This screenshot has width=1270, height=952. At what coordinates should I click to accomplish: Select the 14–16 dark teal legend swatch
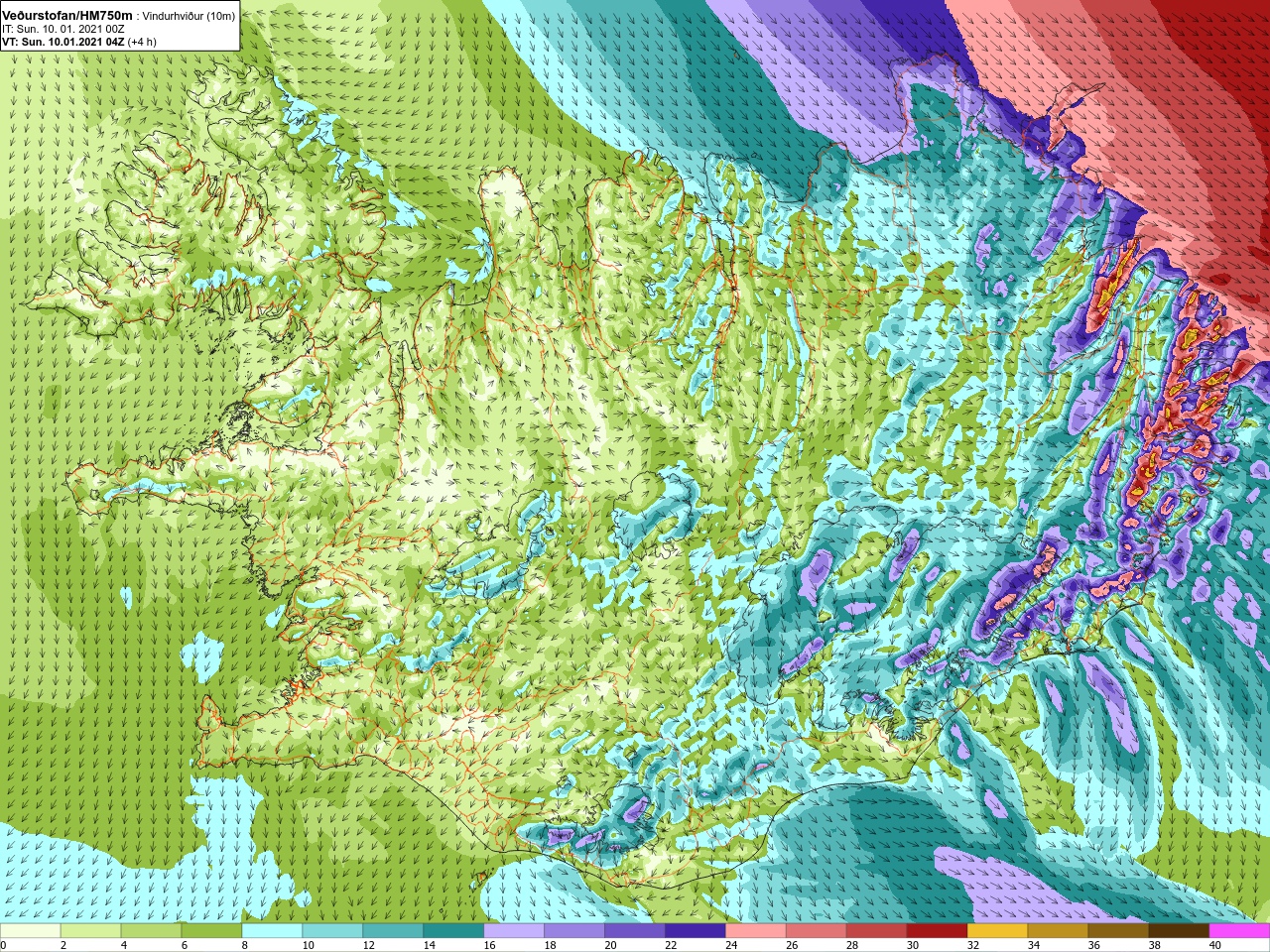[453, 930]
